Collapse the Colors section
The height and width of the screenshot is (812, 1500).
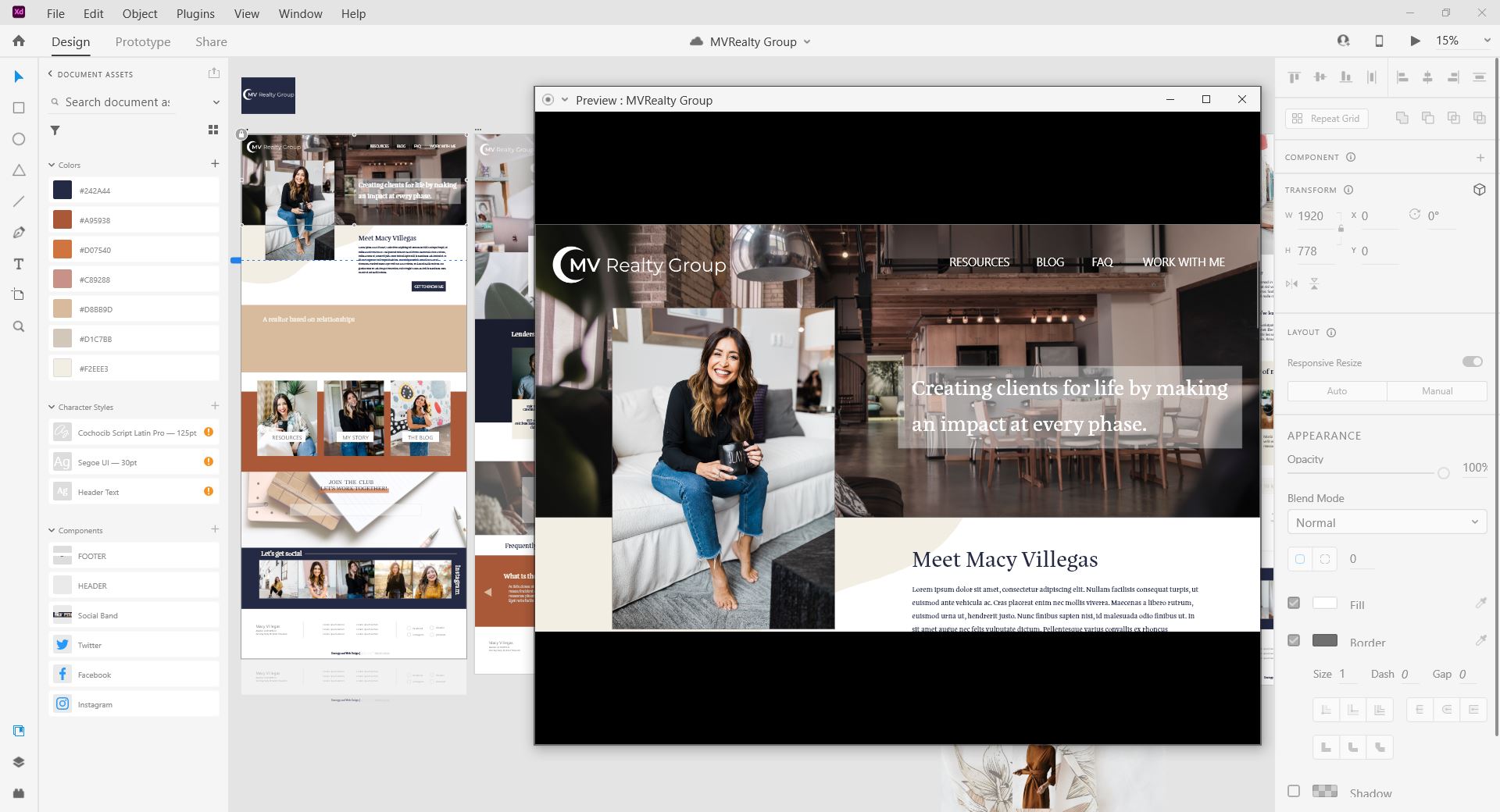tap(52, 165)
